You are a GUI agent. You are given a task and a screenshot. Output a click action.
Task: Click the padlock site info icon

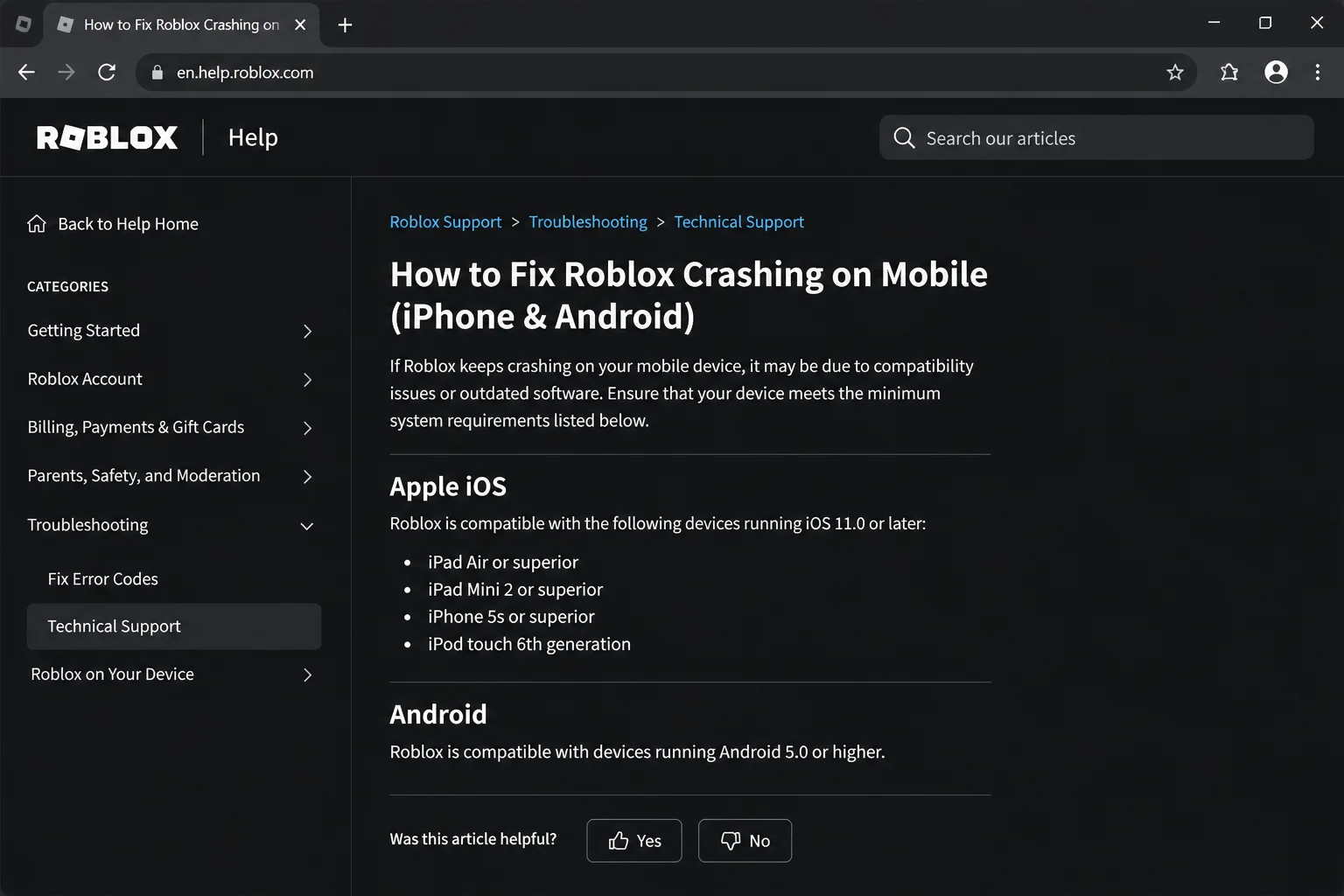point(157,73)
